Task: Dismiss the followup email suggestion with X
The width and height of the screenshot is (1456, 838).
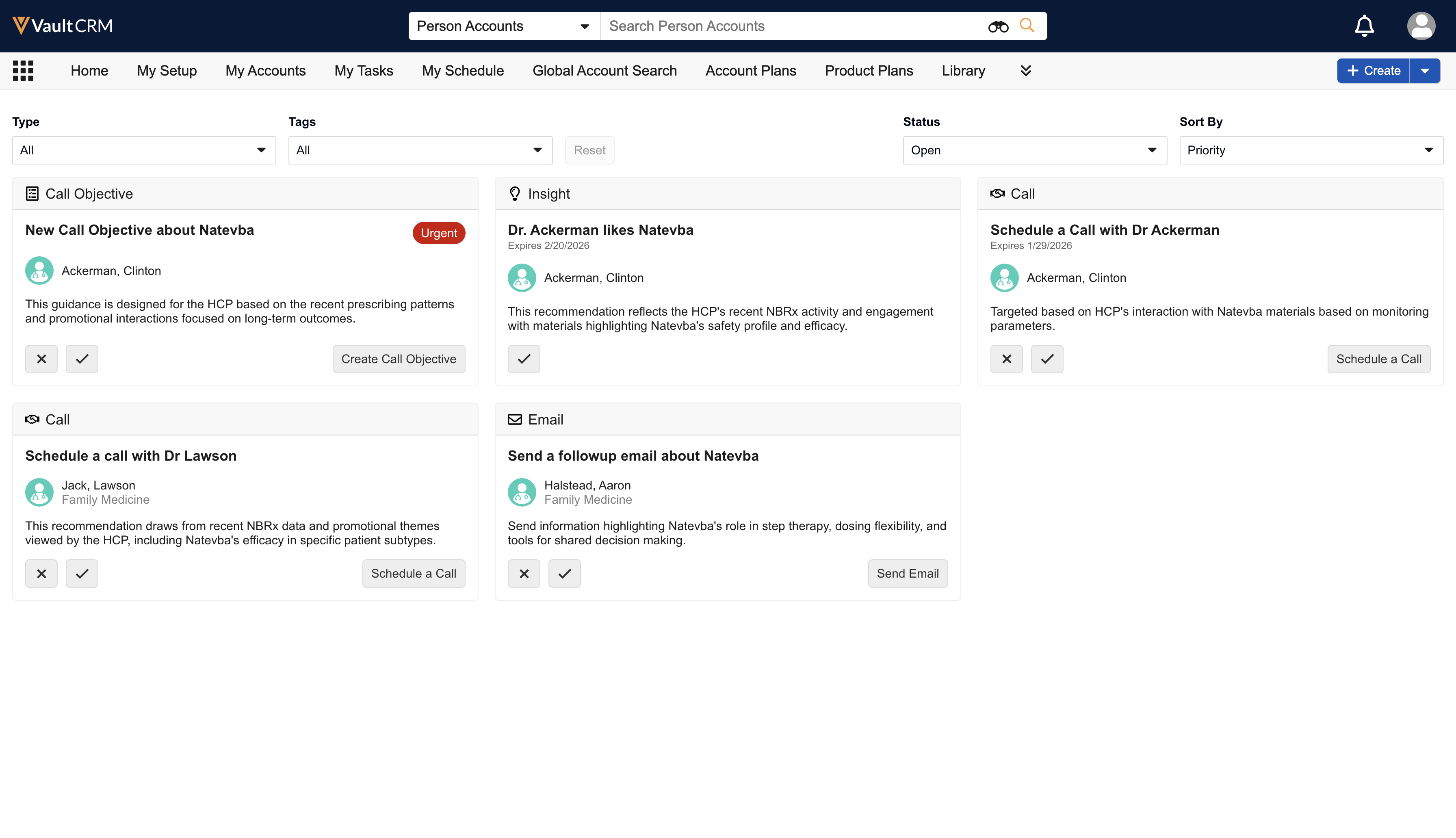Action: coord(524,574)
